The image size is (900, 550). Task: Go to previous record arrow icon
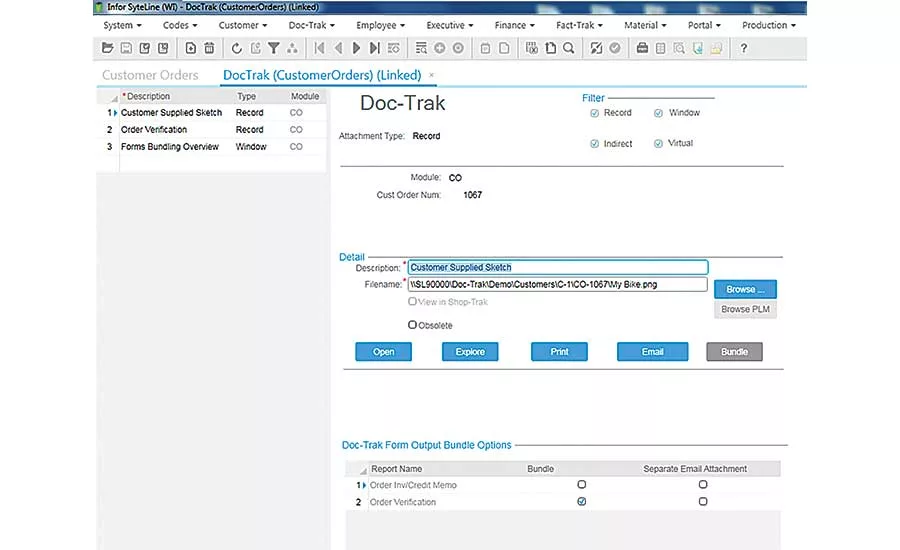click(x=338, y=48)
